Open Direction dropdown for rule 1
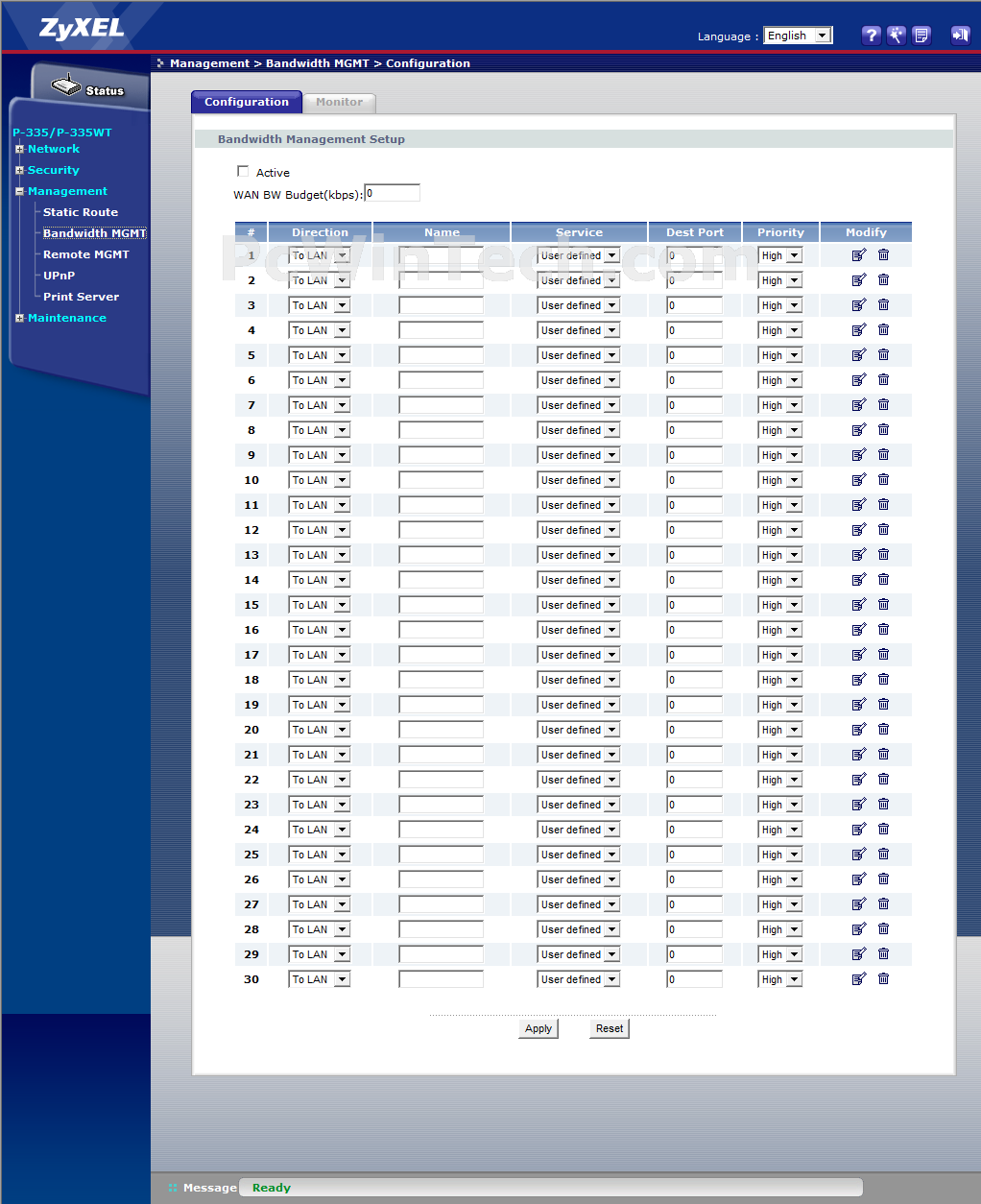The height and width of the screenshot is (1204, 981). [x=320, y=255]
